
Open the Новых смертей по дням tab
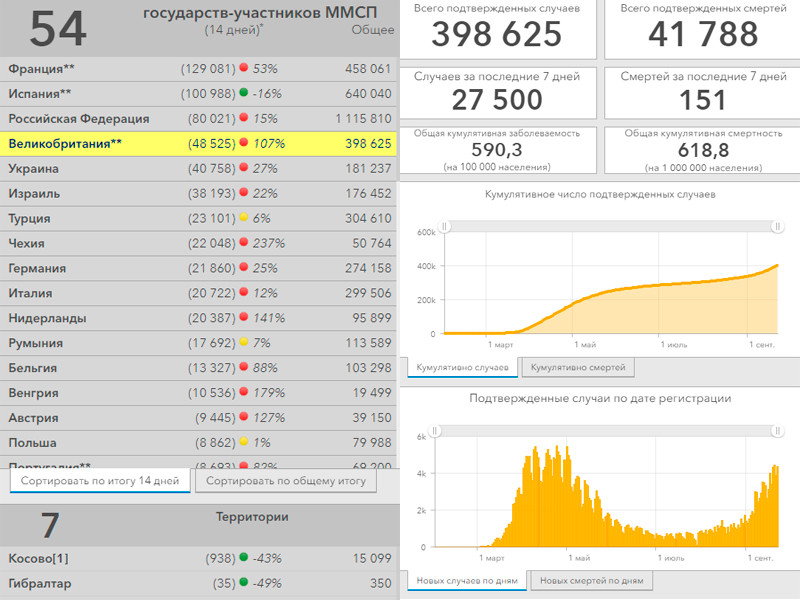click(x=590, y=580)
